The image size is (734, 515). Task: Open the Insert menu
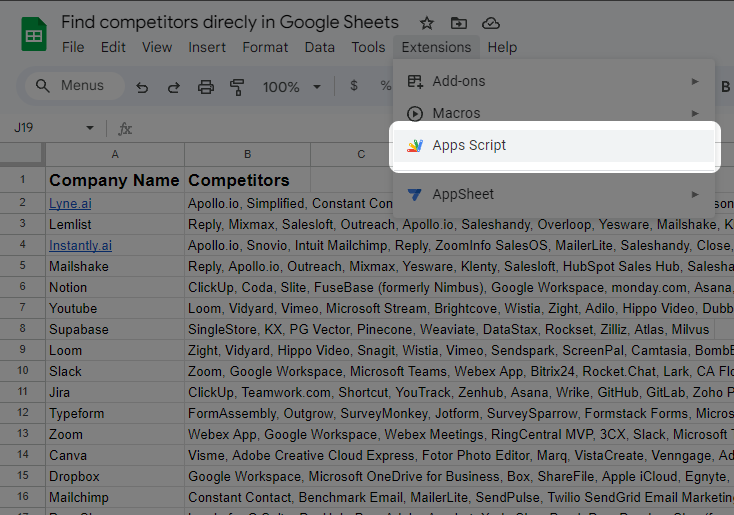tap(207, 47)
